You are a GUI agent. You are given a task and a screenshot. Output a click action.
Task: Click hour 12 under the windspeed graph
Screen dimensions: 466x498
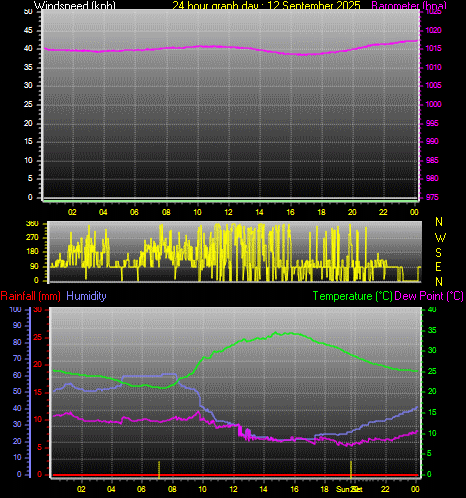228,212
